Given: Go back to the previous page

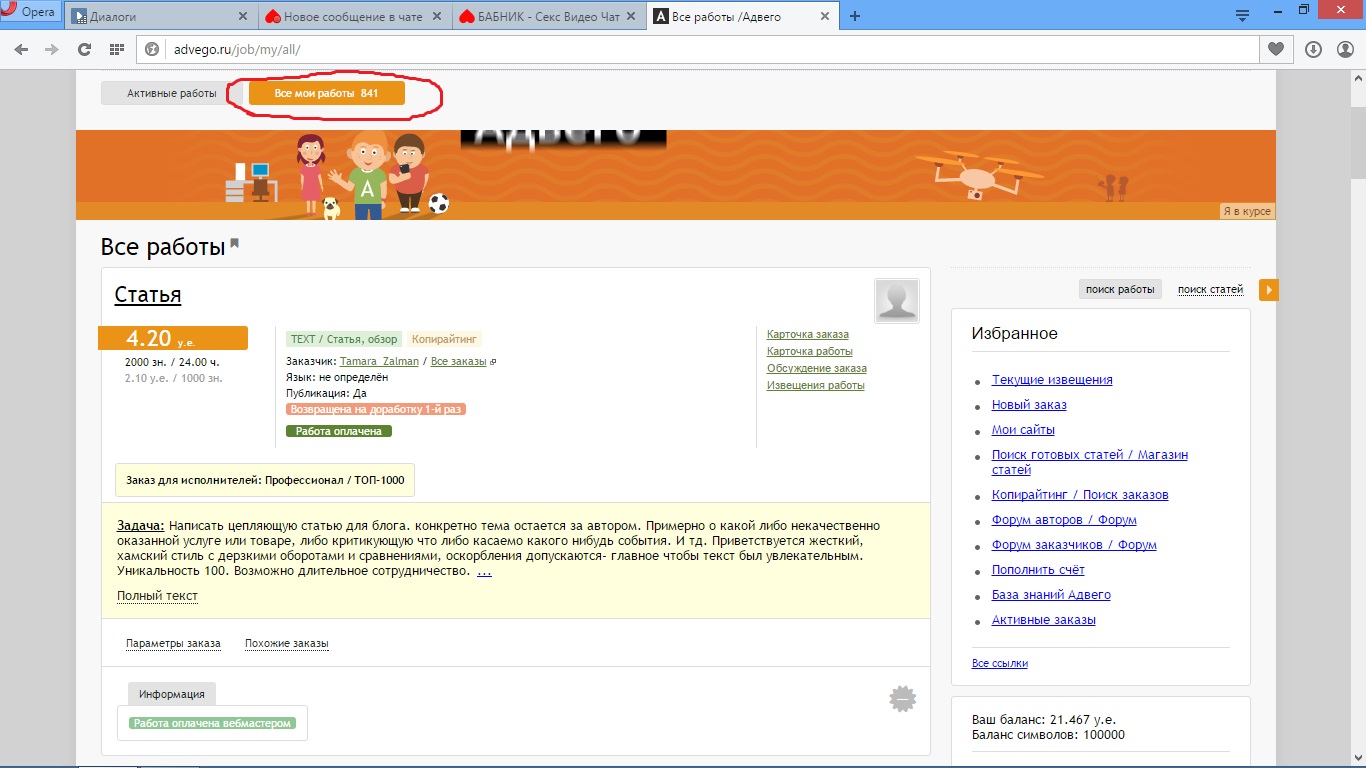Looking at the screenshot, I should (21, 49).
